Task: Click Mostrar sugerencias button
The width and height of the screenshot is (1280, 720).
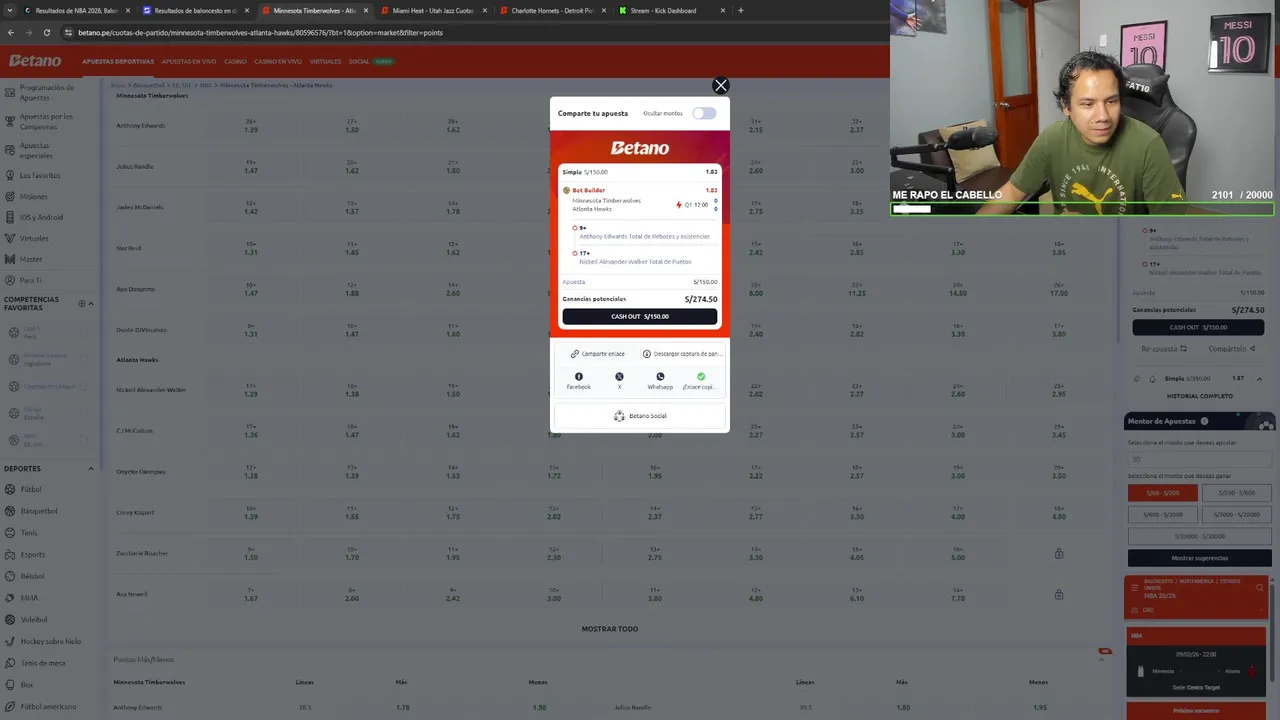Action: [1199, 558]
